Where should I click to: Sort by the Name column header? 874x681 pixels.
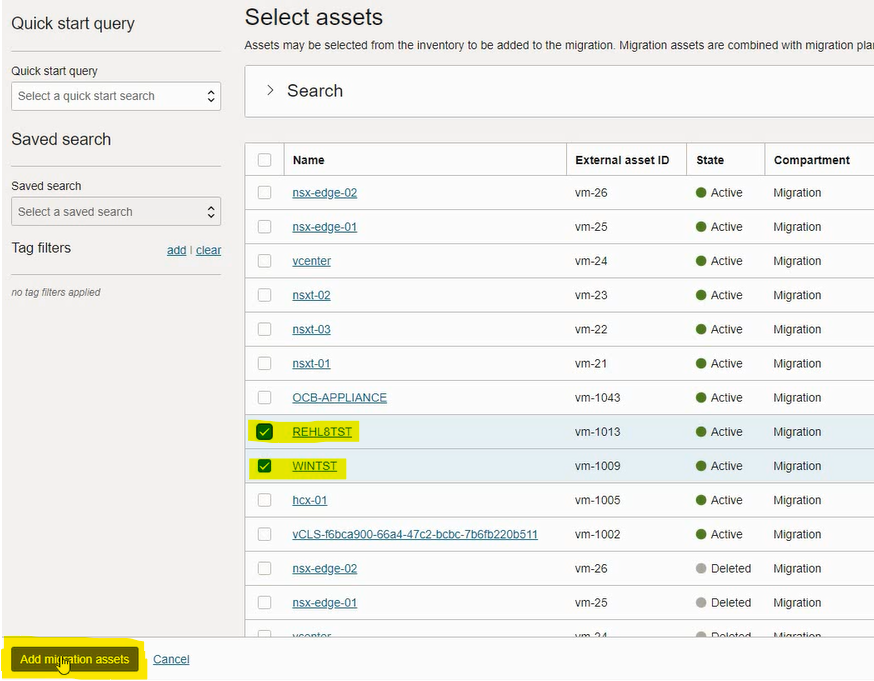(x=308, y=160)
